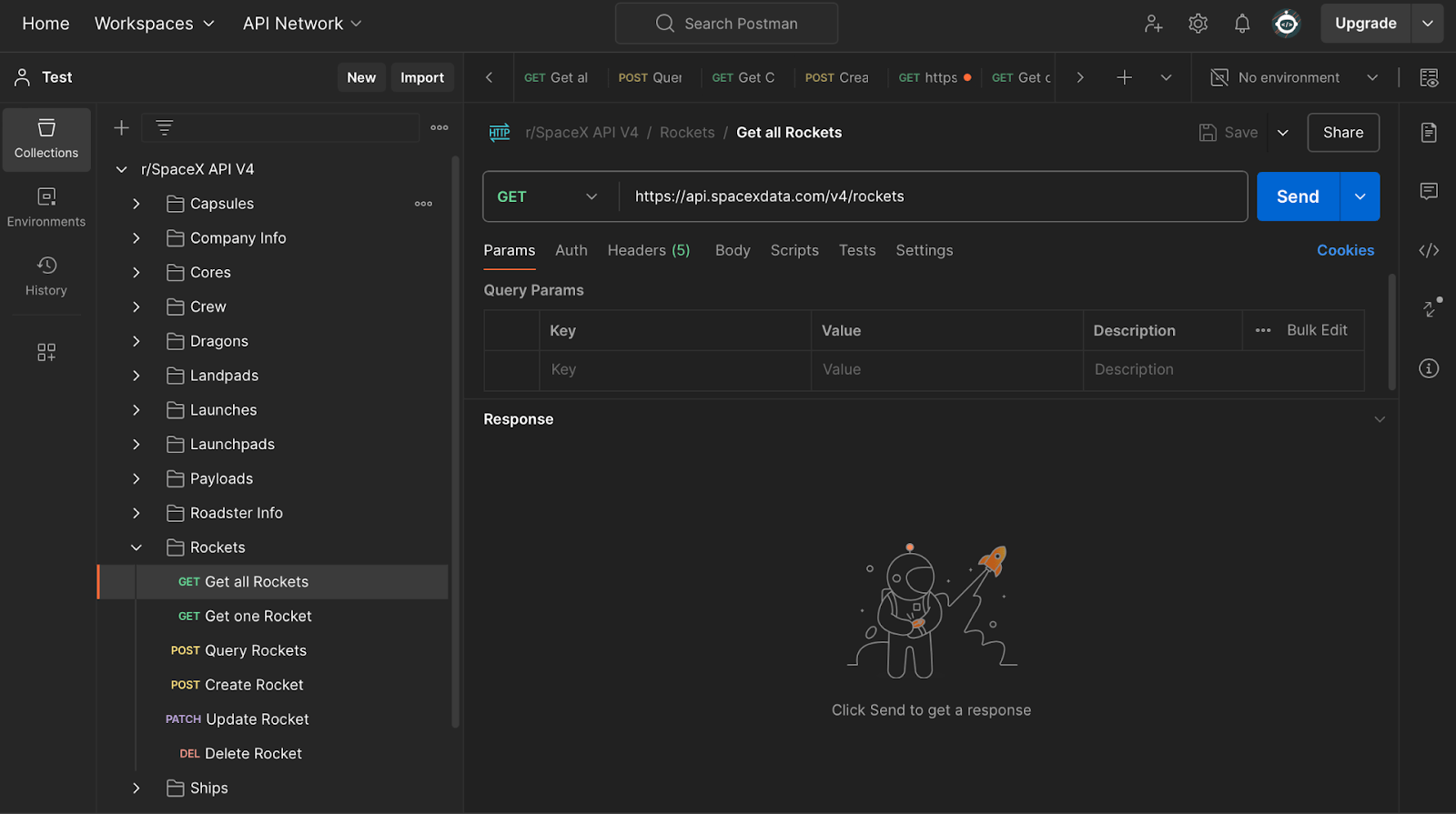
Task: Switch to the Body tab
Action: [733, 250]
